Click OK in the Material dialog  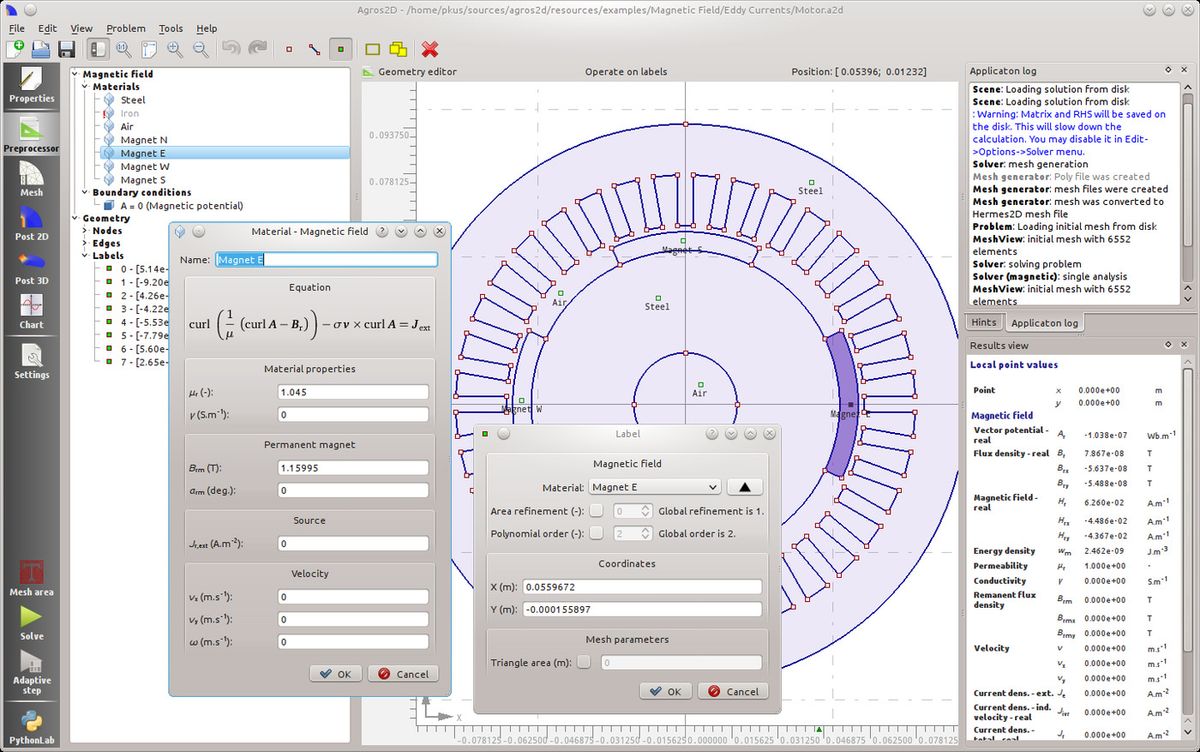click(335, 674)
